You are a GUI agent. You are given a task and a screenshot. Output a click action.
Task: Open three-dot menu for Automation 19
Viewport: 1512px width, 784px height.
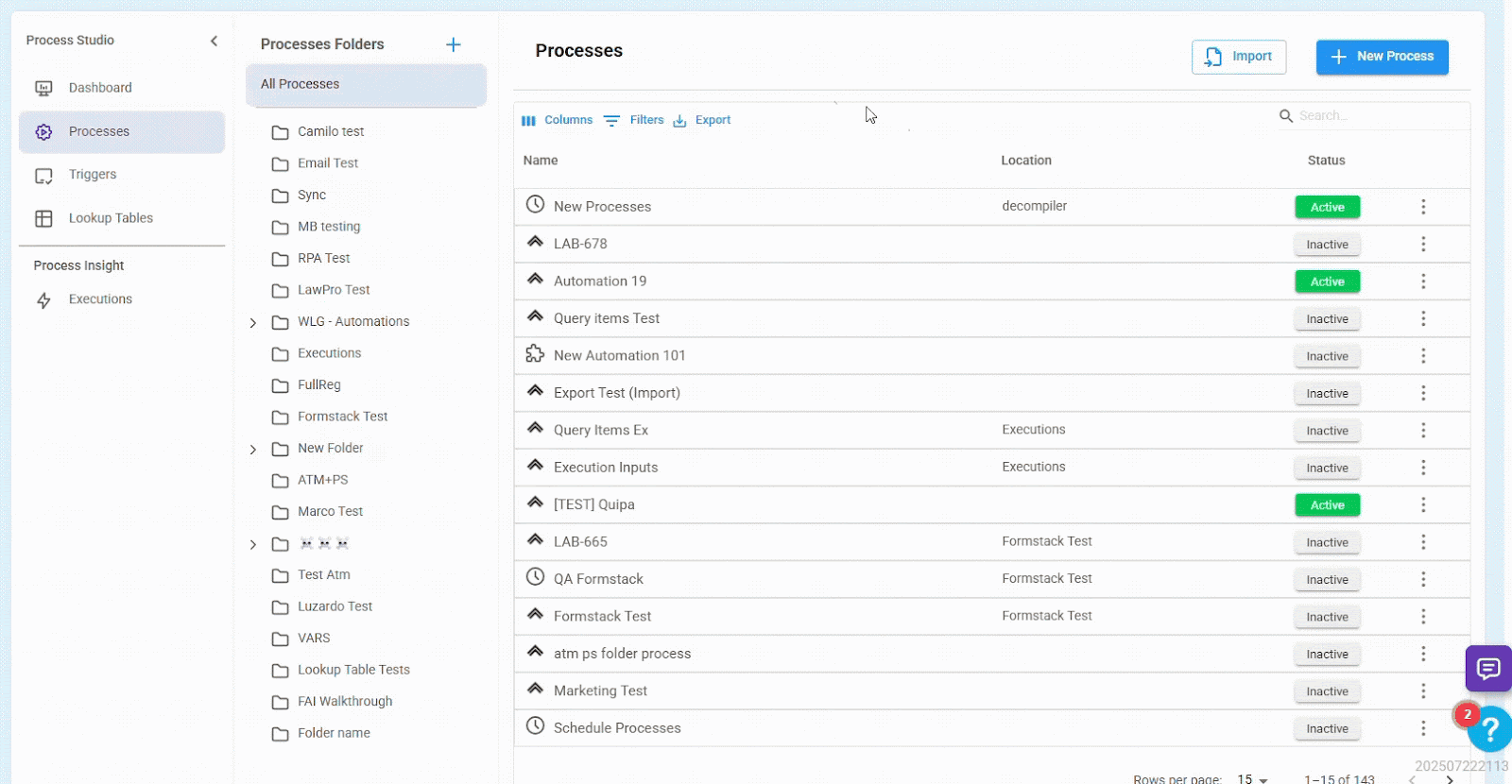(1423, 281)
